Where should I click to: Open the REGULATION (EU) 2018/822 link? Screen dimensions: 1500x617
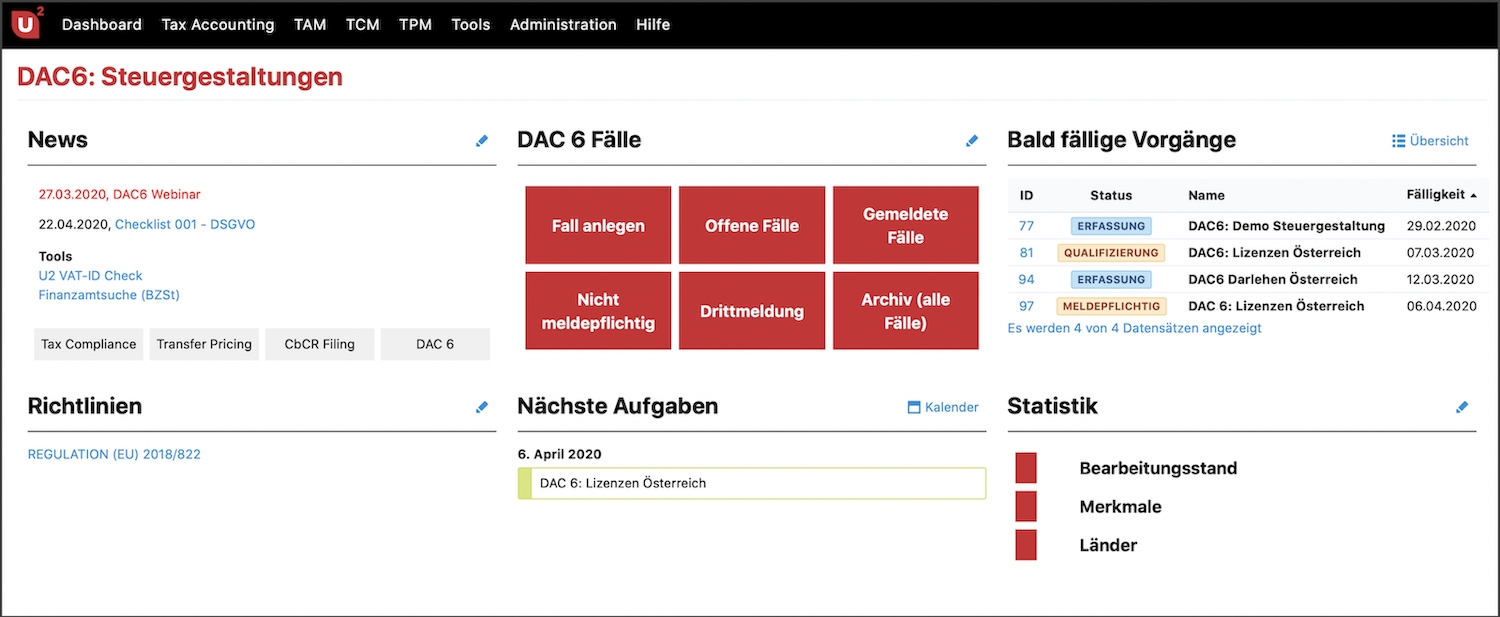pyautogui.click(x=113, y=454)
